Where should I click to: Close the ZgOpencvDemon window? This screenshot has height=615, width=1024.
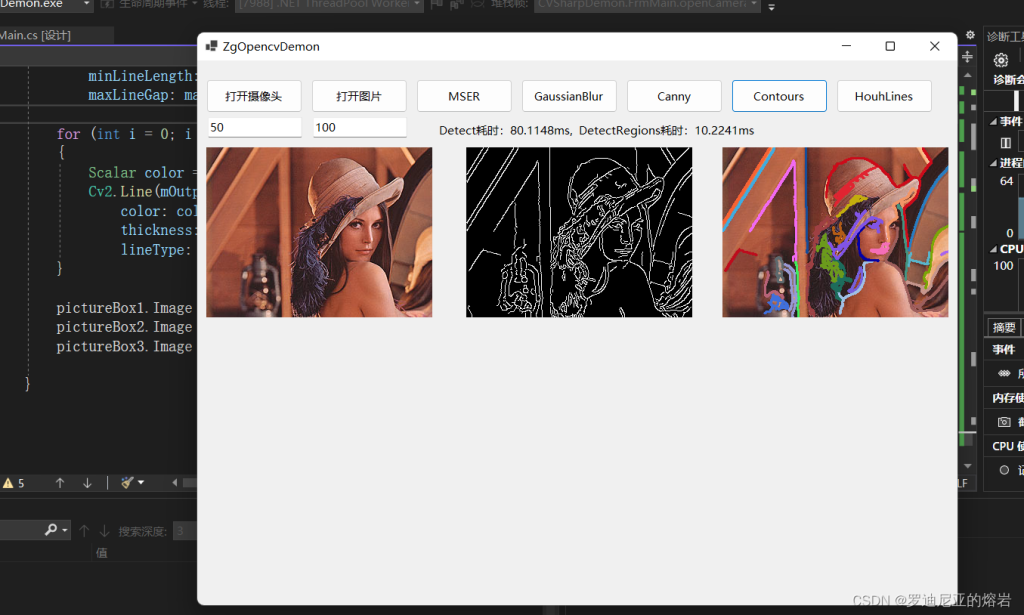point(935,46)
